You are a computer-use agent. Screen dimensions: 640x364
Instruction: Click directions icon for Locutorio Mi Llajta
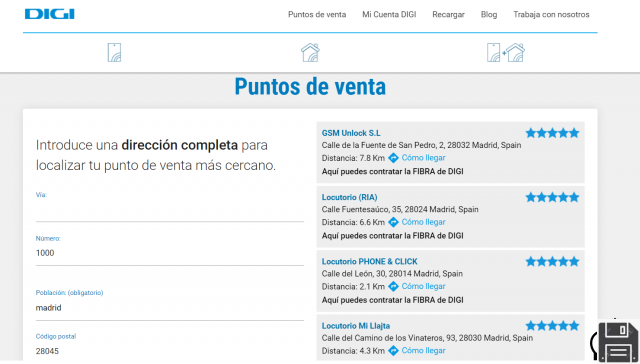[x=393, y=351]
